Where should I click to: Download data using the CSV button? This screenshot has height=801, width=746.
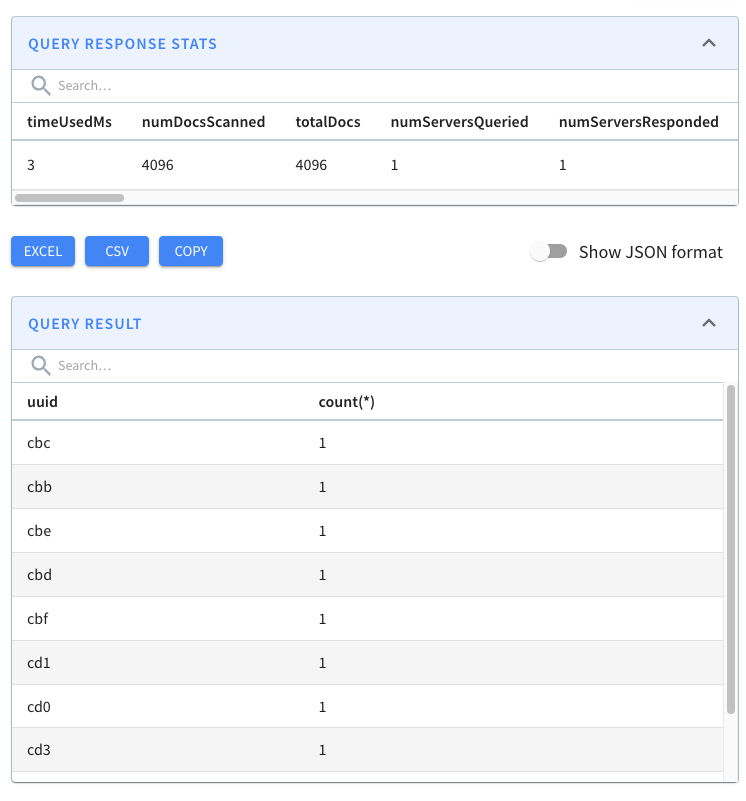pos(116,251)
